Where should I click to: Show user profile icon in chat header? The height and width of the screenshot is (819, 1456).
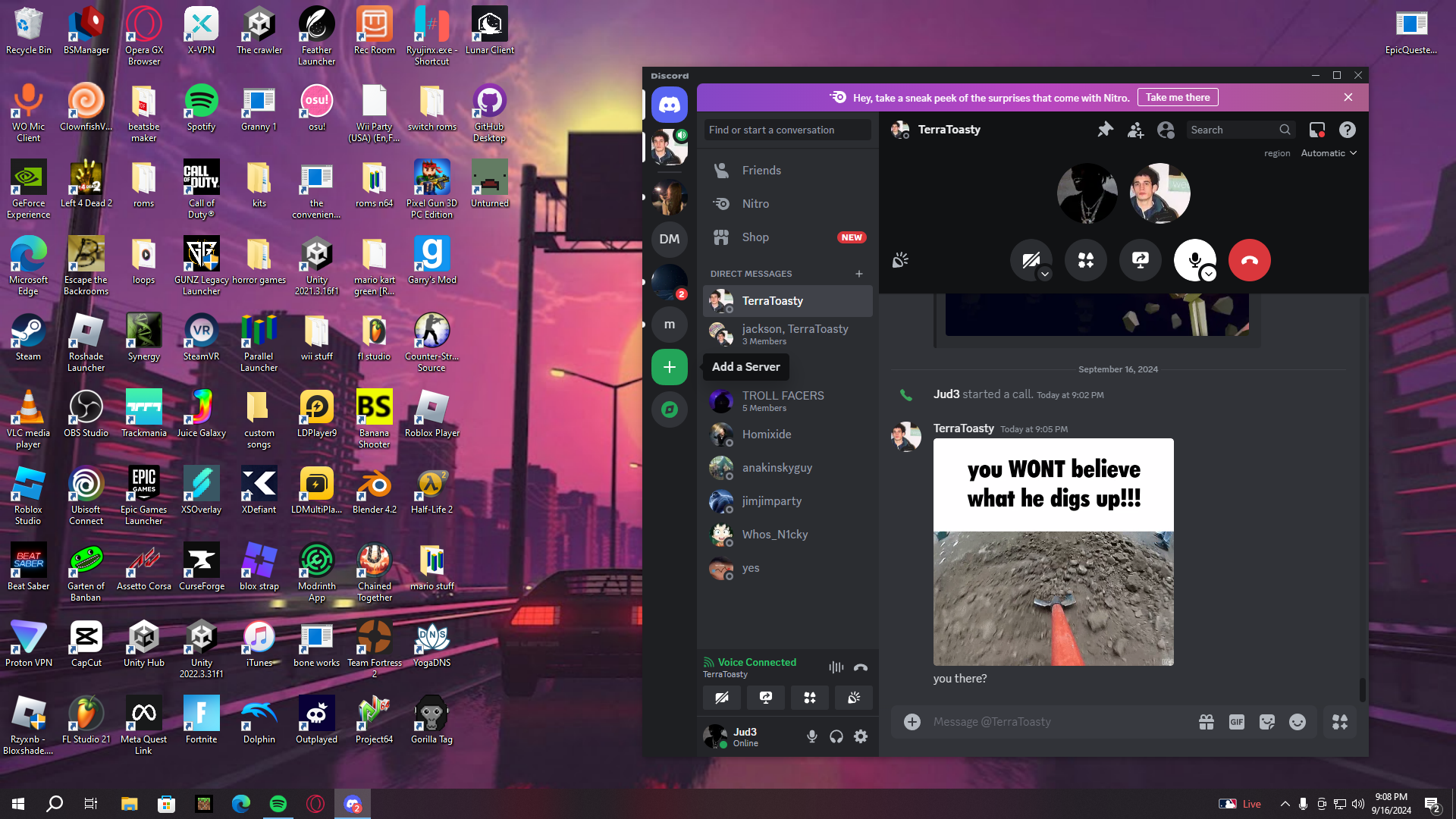click(x=1166, y=130)
